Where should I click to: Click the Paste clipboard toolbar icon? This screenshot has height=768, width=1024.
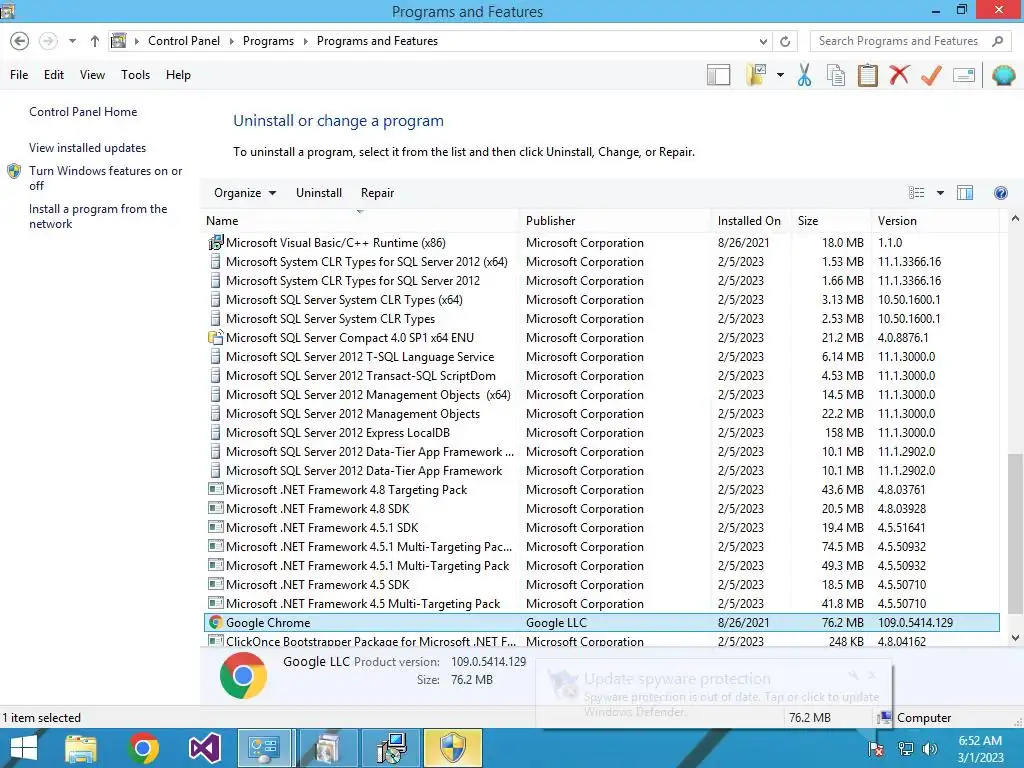(x=867, y=75)
